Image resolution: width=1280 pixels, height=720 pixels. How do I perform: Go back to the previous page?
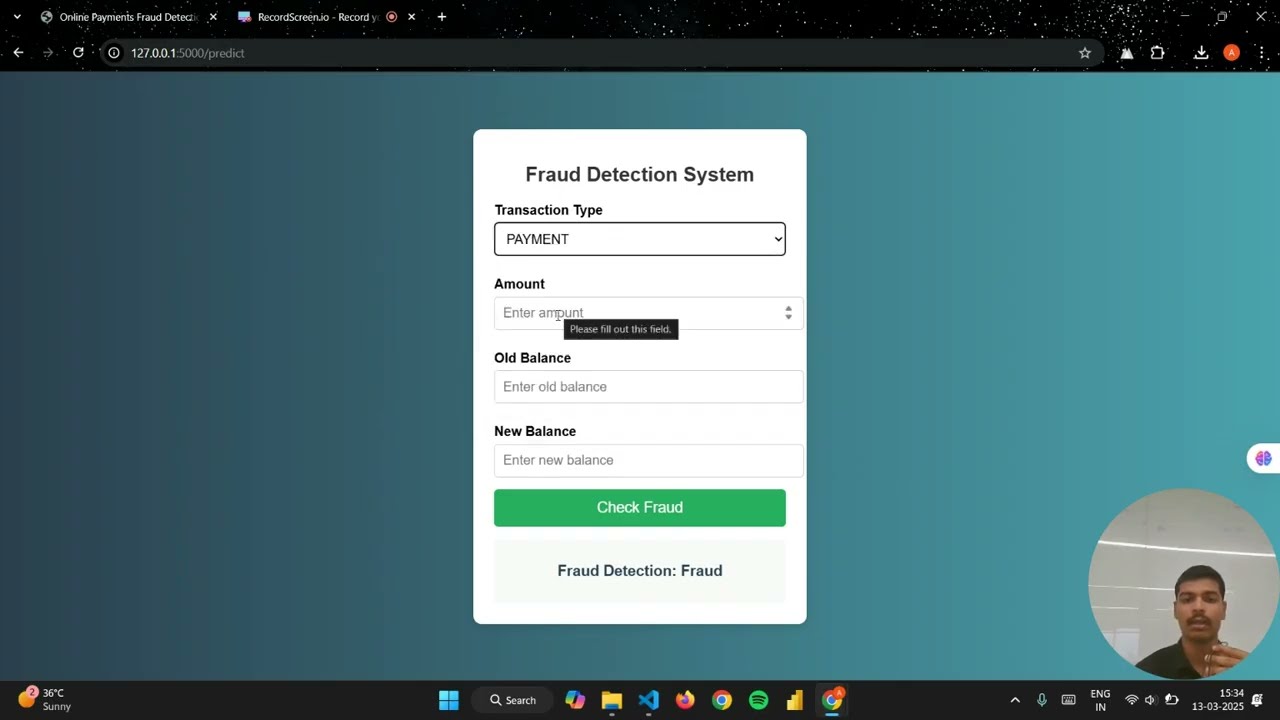click(x=18, y=53)
